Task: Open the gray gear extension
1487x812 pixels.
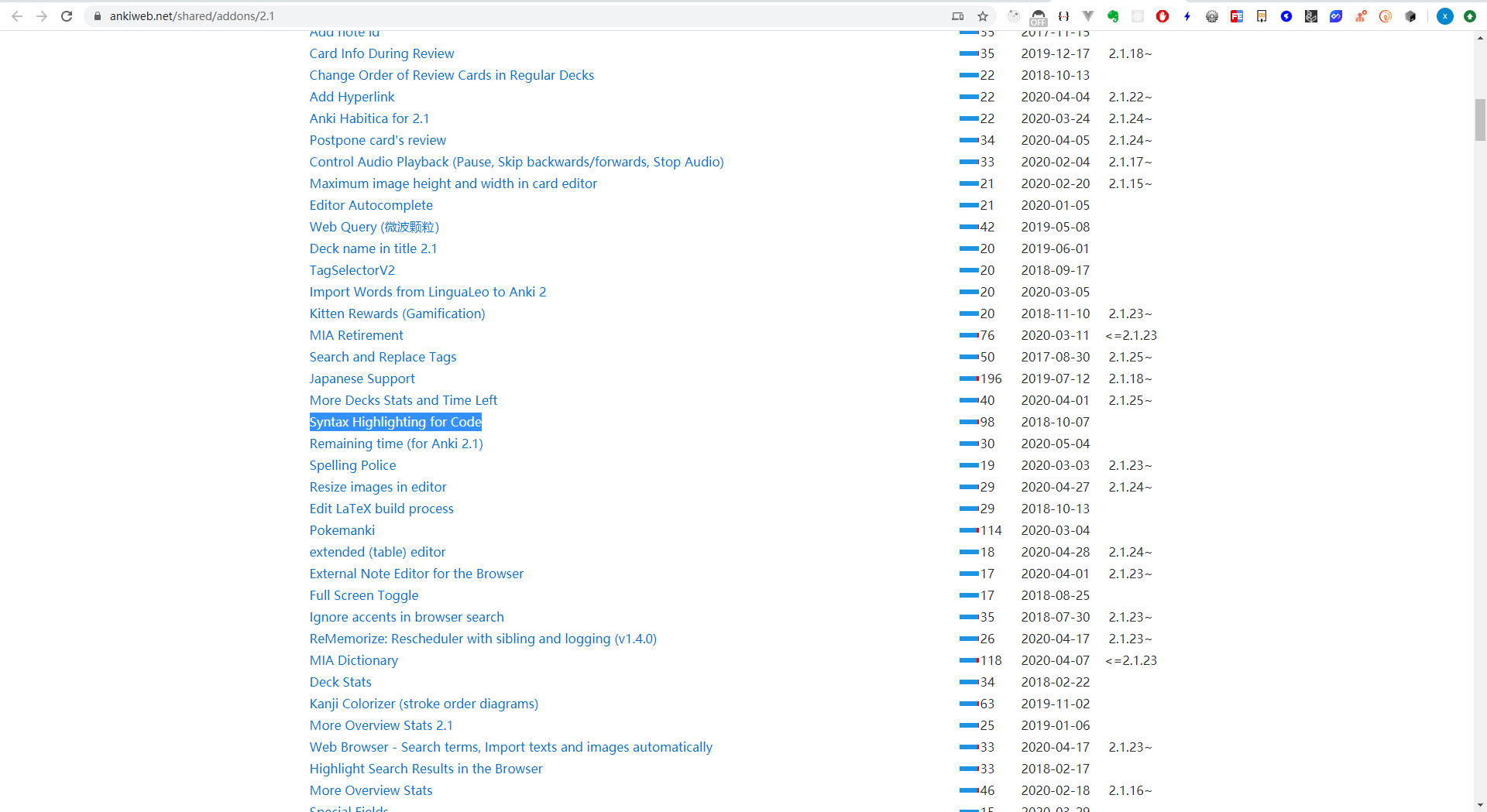Action: click(x=1212, y=16)
